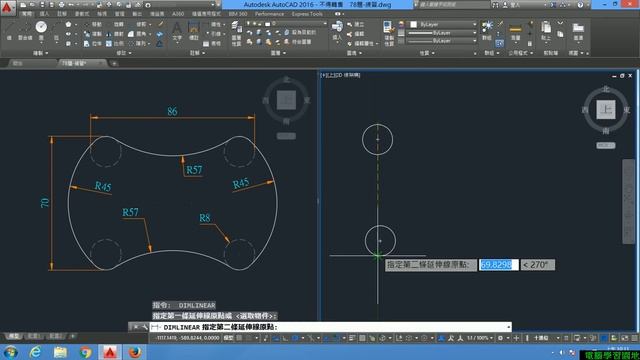
Task: Open the command line history dropdown arrow
Action: 509,327
